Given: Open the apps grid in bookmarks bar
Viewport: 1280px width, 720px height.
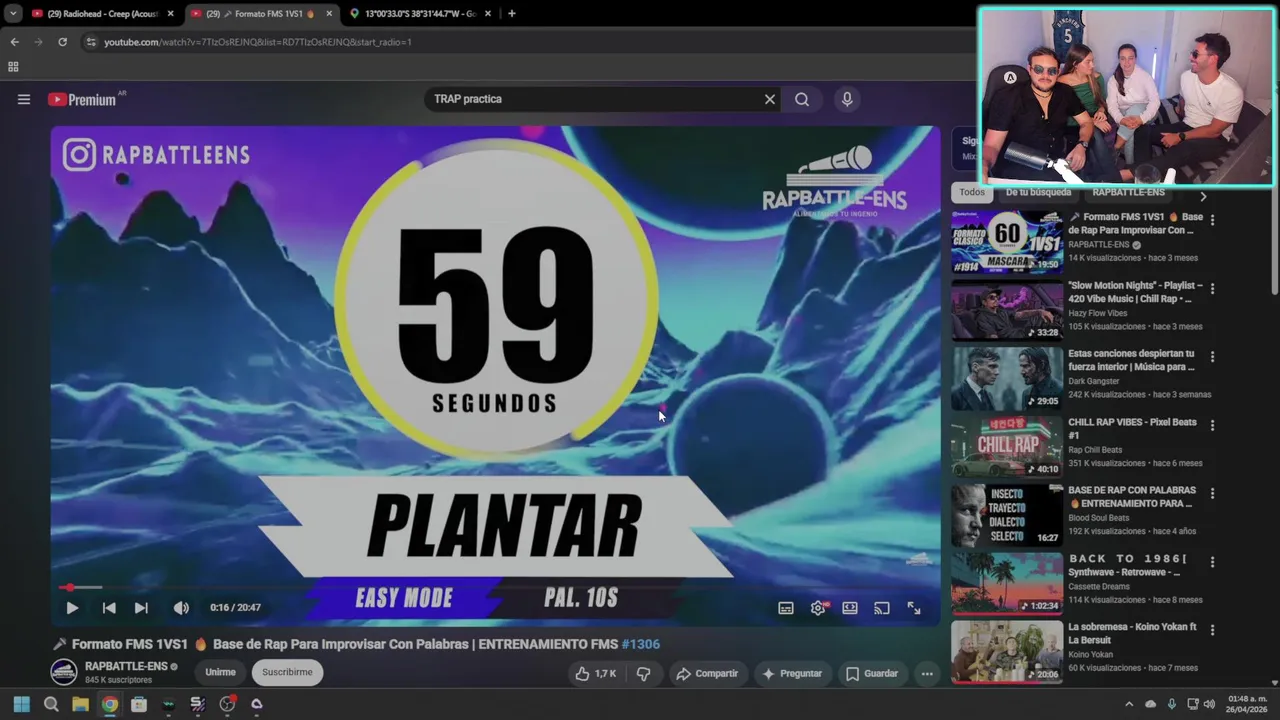Looking at the screenshot, I should tap(13, 67).
